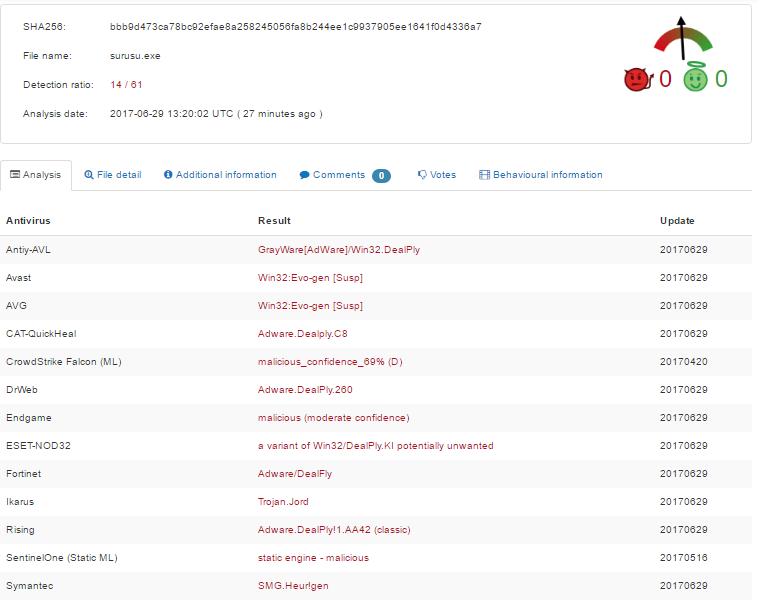Click the CAT-QuickHeal antivirus name
758x600 pixels.
(41, 334)
